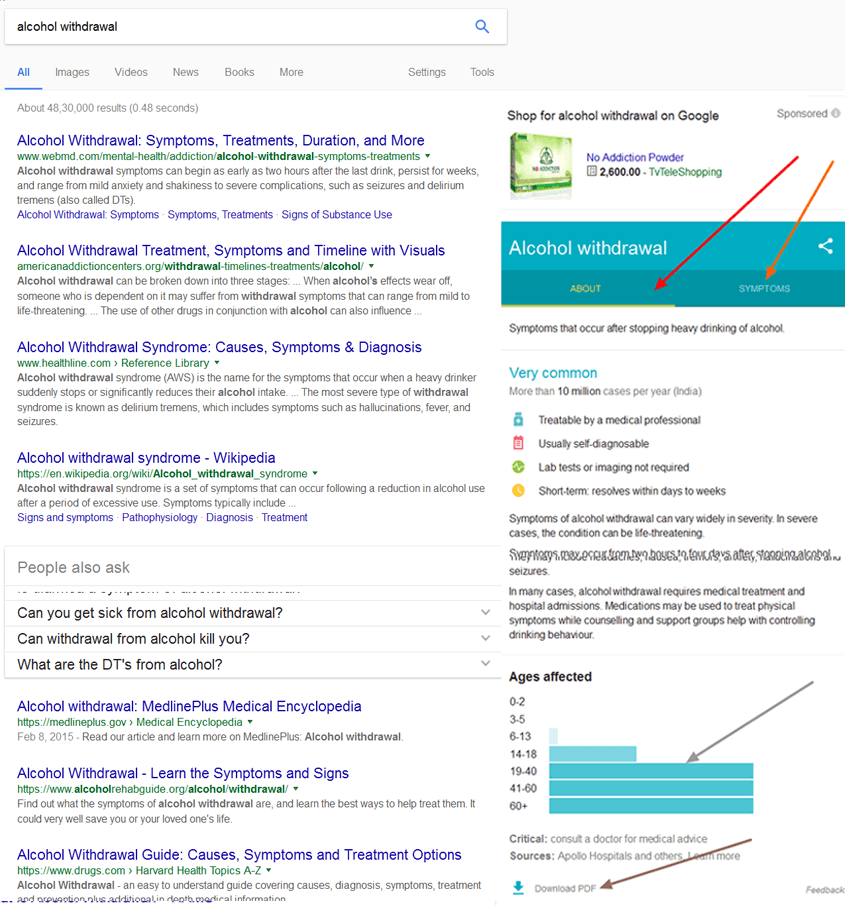Image resolution: width=845 pixels, height=905 pixels.
Task: Click the 'People also ask' heading
Action: [x=73, y=567]
